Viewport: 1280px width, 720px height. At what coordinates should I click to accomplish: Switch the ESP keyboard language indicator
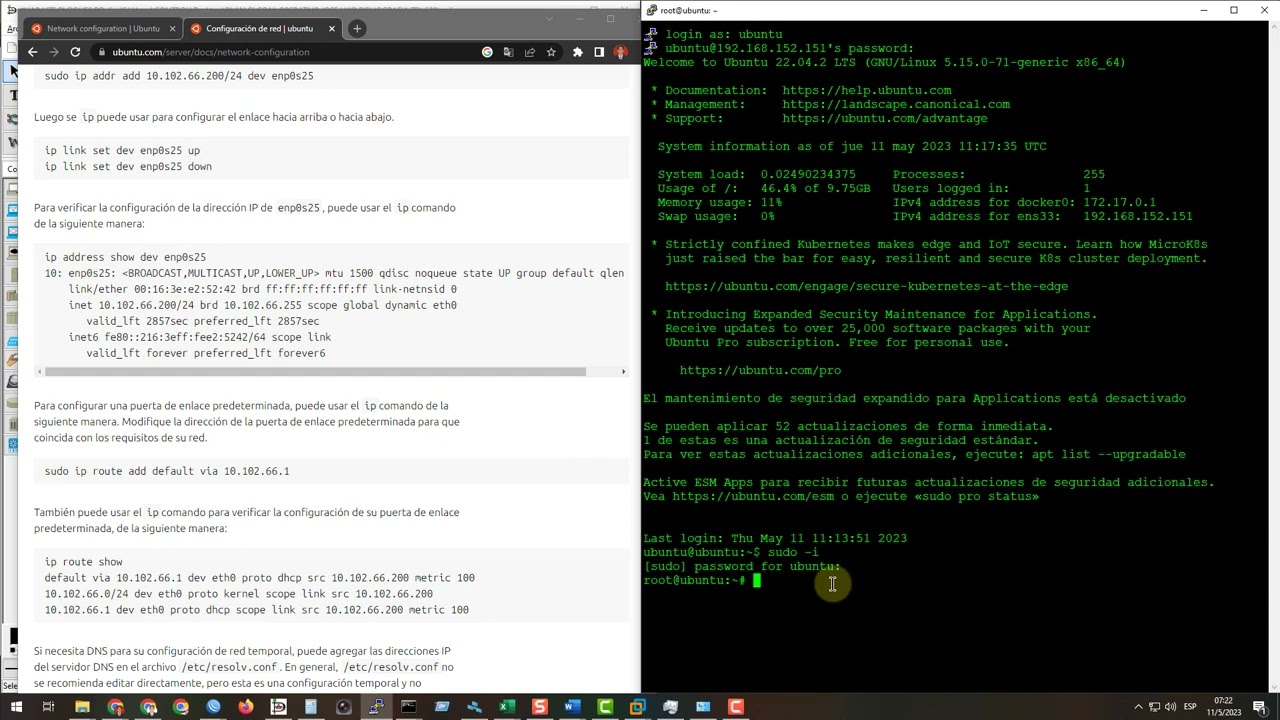click(x=1190, y=707)
